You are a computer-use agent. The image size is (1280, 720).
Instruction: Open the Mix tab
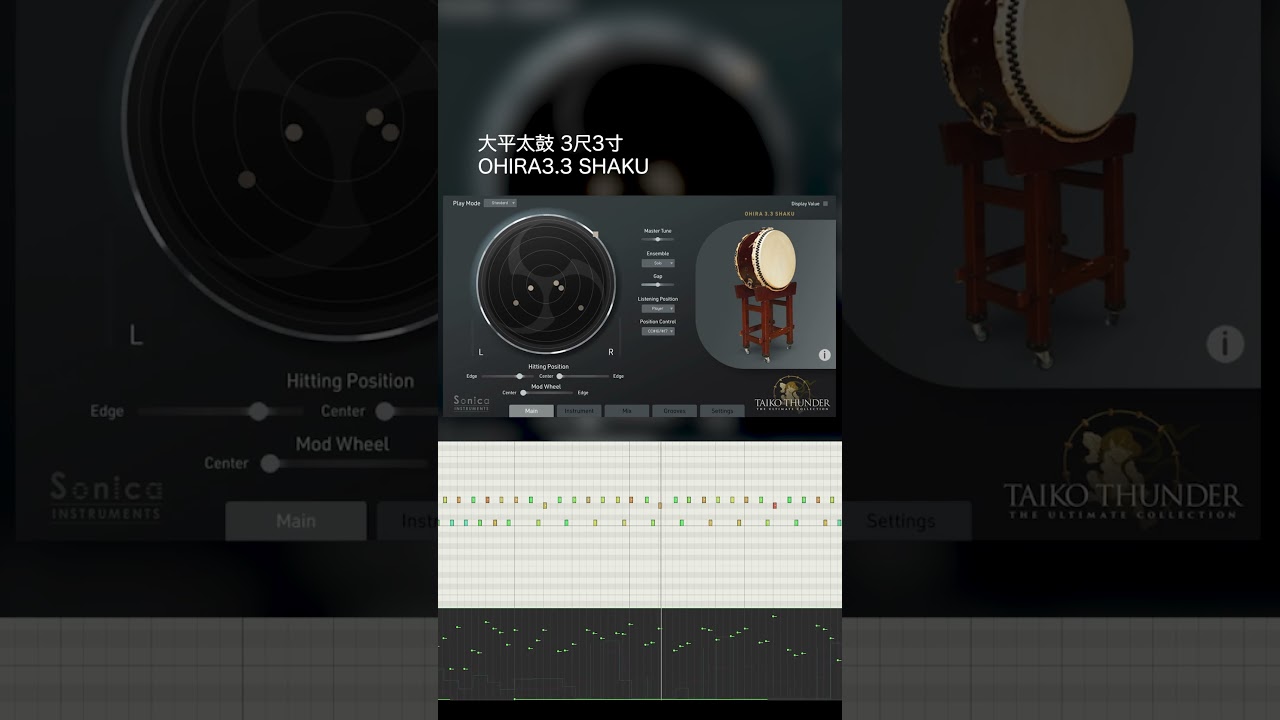[627, 411]
